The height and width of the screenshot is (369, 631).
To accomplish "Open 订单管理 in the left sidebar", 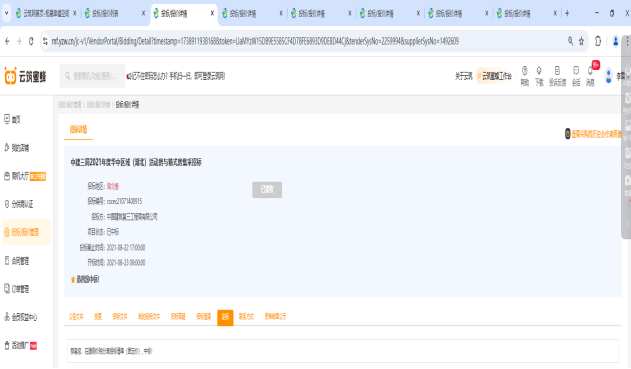I will [16, 289].
